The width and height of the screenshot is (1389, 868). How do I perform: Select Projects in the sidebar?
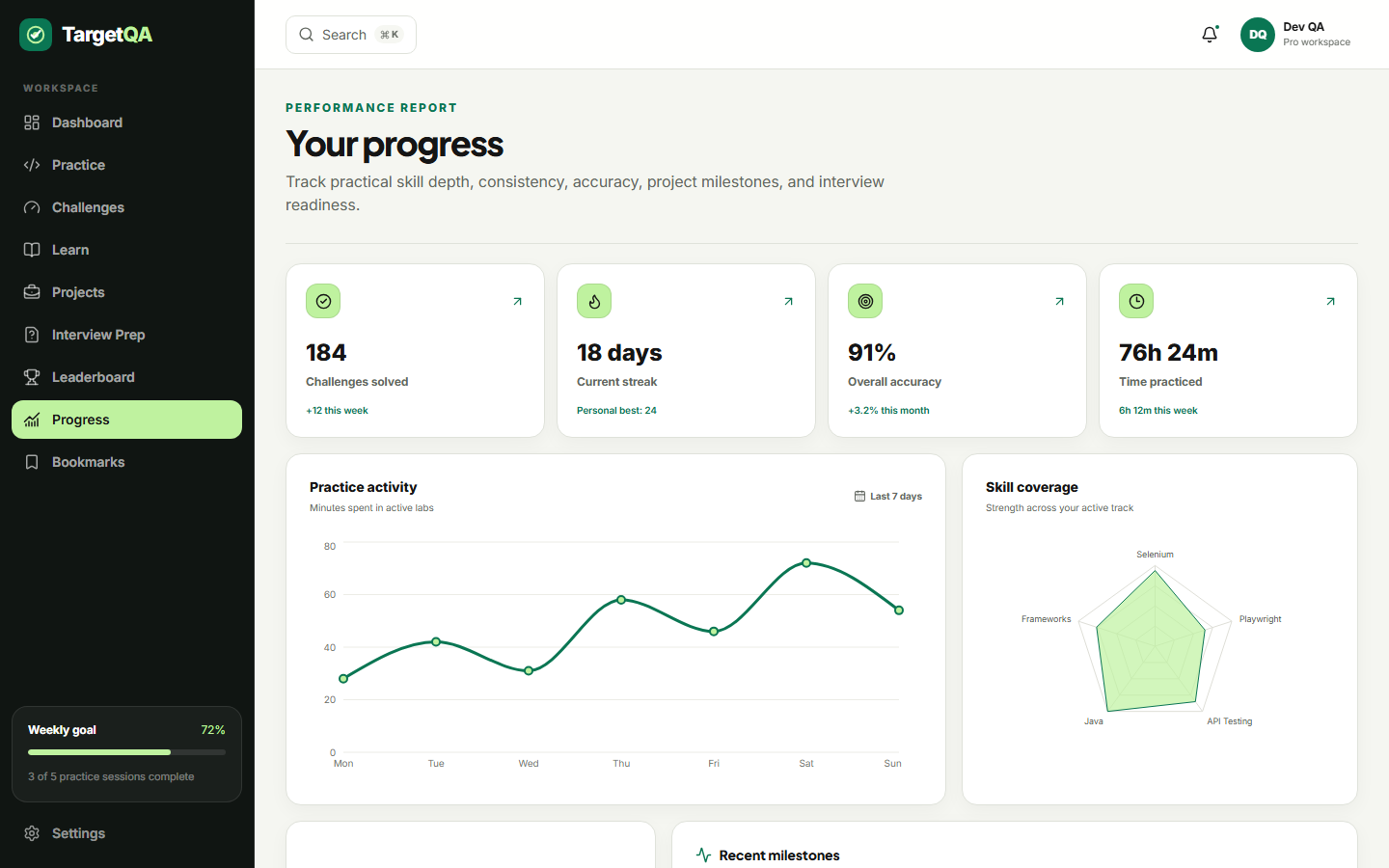pyautogui.click(x=126, y=292)
